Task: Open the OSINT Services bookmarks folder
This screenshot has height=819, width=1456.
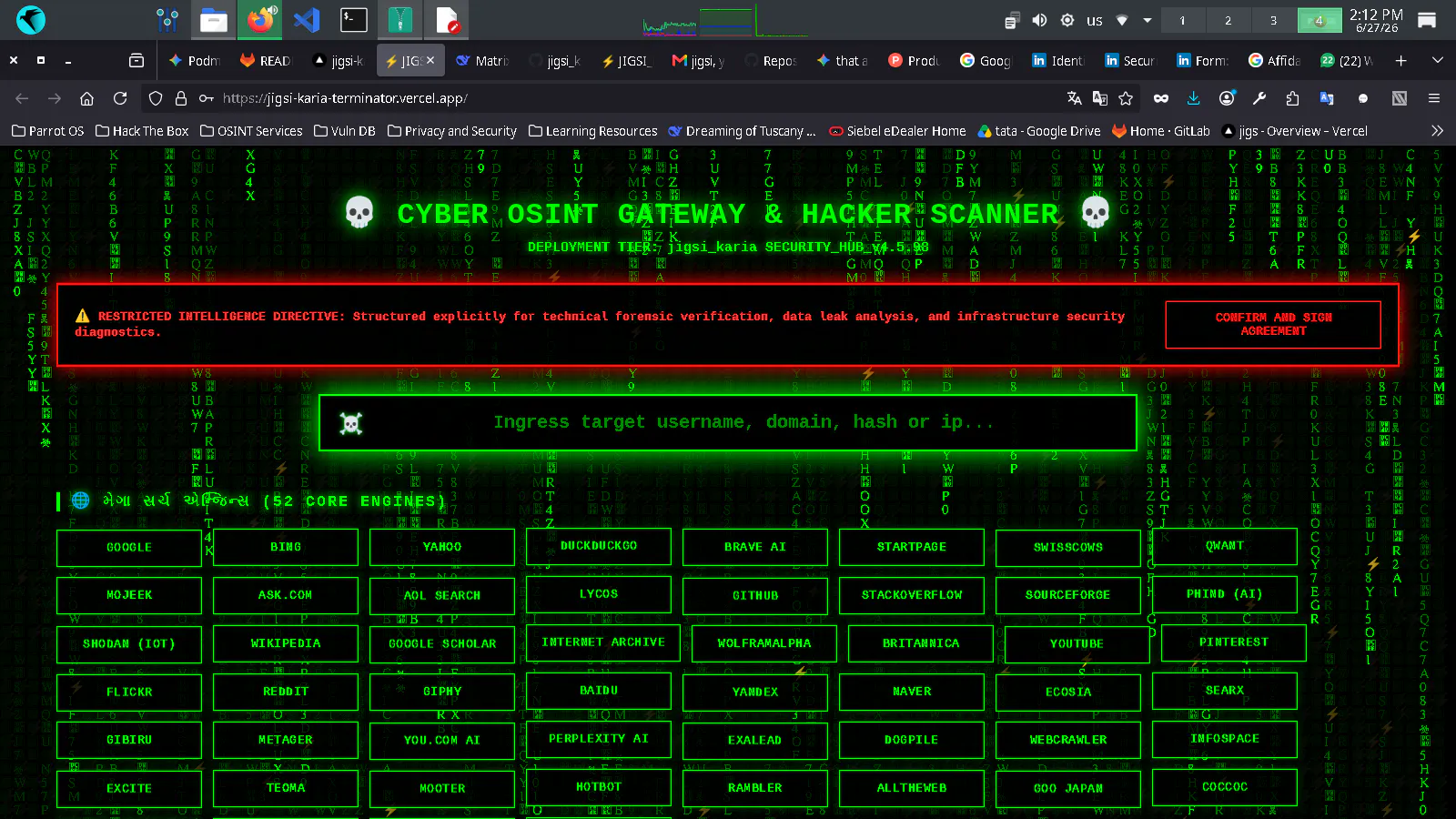Action: 251,131
